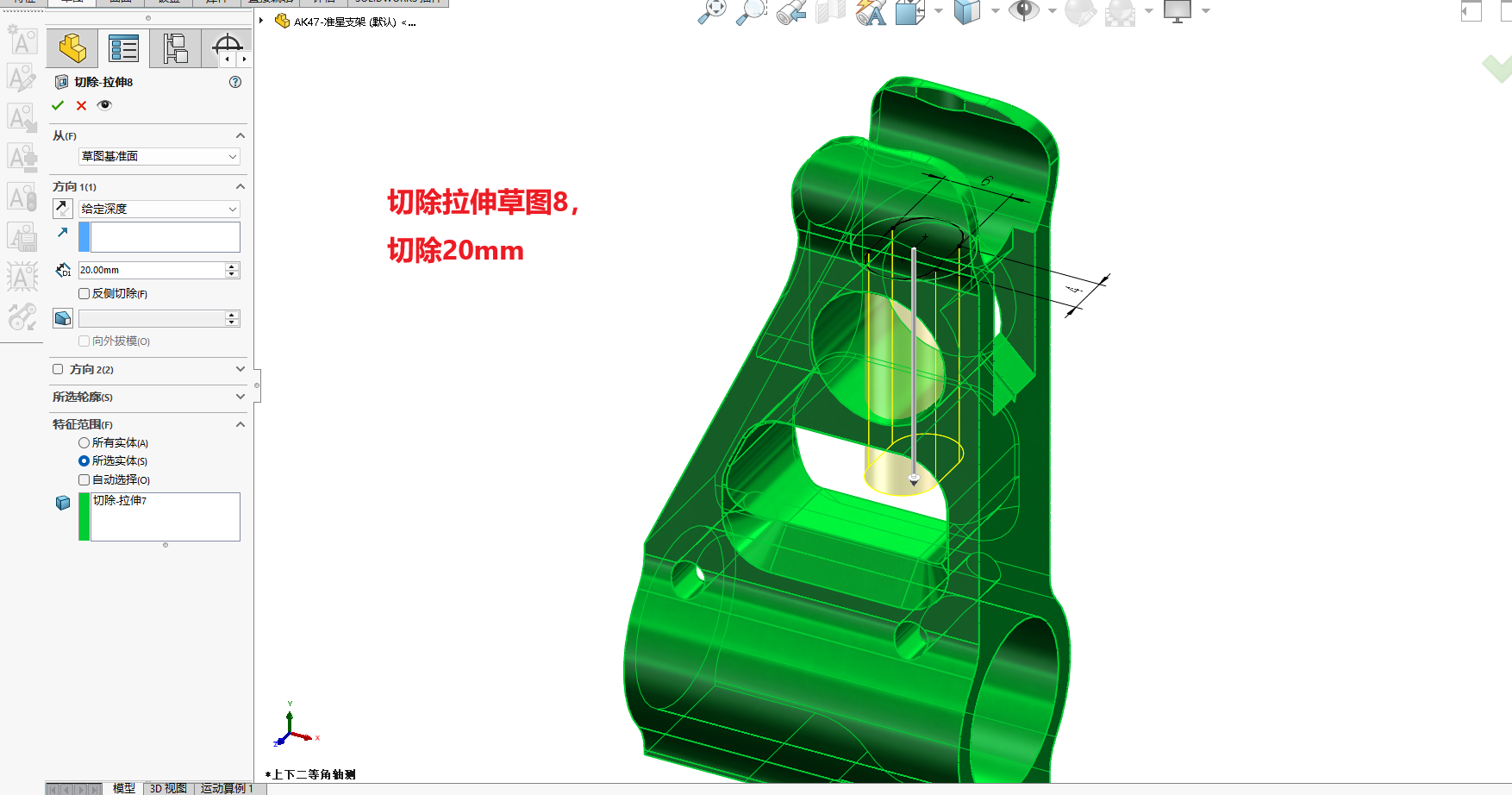Click the help icon for 切除-拉伸8

point(235,82)
